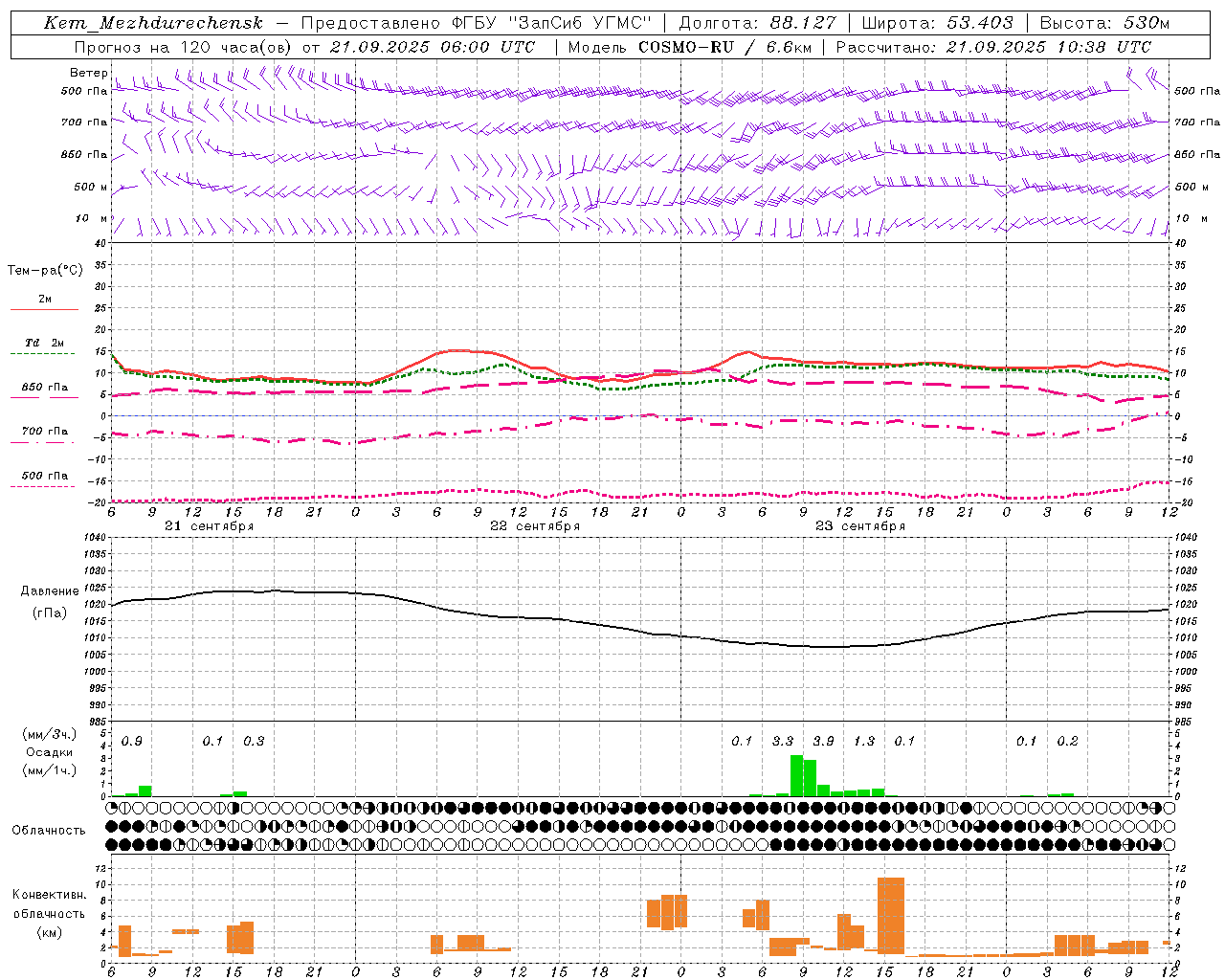Select the forecast start 21.09.2025 06:00 UTC

(x=432, y=47)
